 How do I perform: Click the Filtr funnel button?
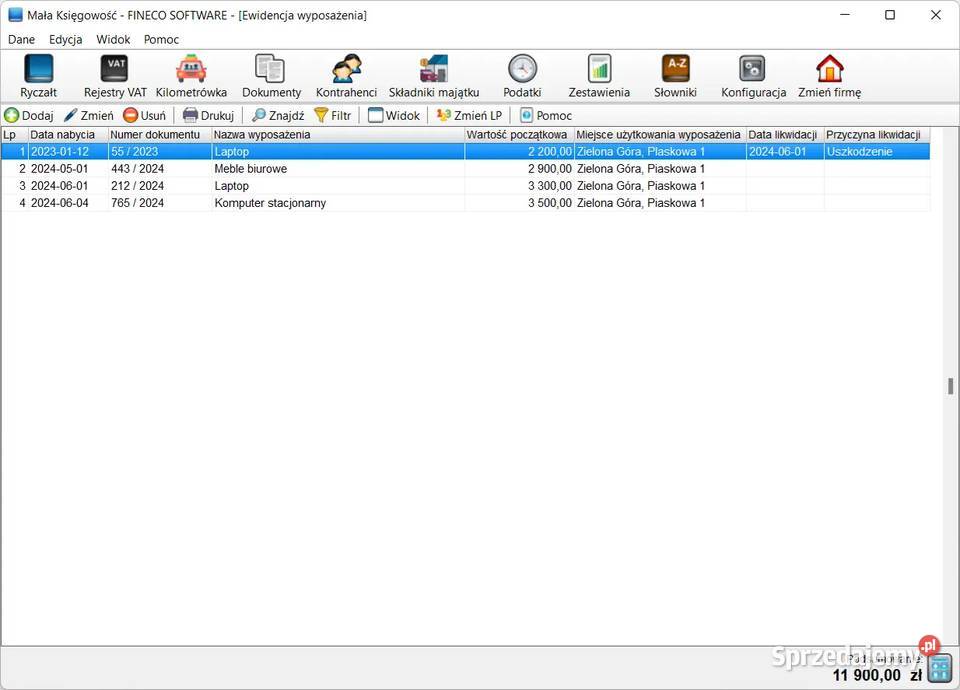[x=333, y=115]
